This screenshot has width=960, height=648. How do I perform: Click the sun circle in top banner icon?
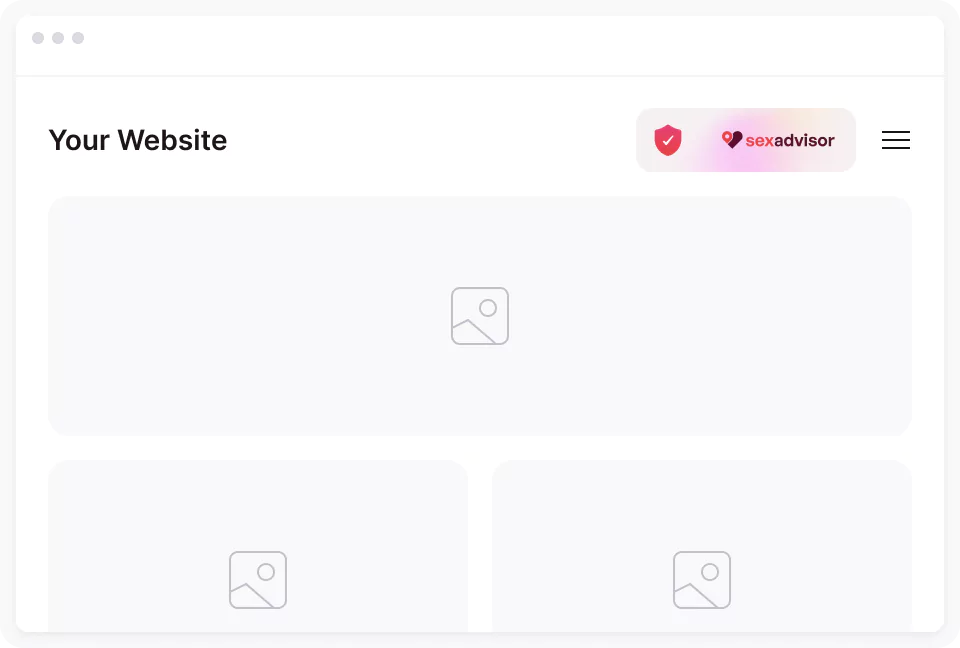pos(488,307)
